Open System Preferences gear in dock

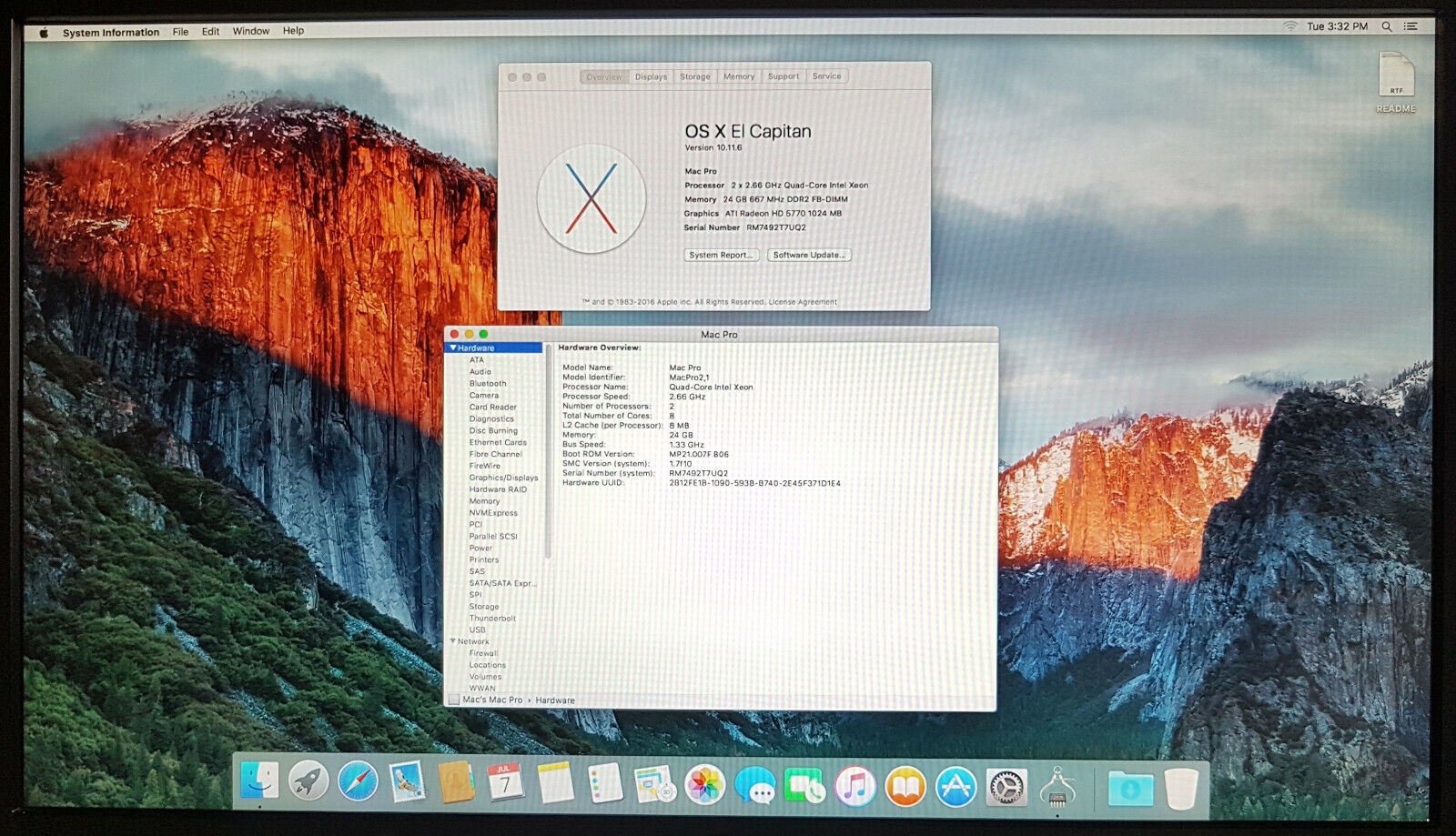(x=1006, y=788)
